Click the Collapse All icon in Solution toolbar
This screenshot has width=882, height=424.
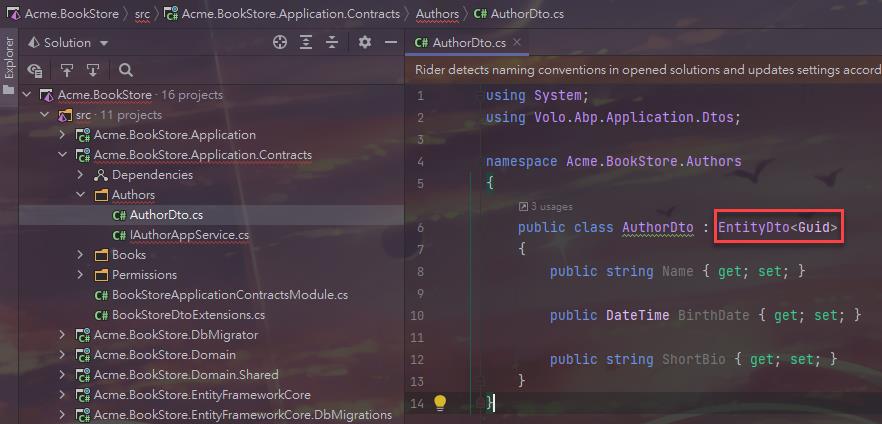[x=332, y=43]
